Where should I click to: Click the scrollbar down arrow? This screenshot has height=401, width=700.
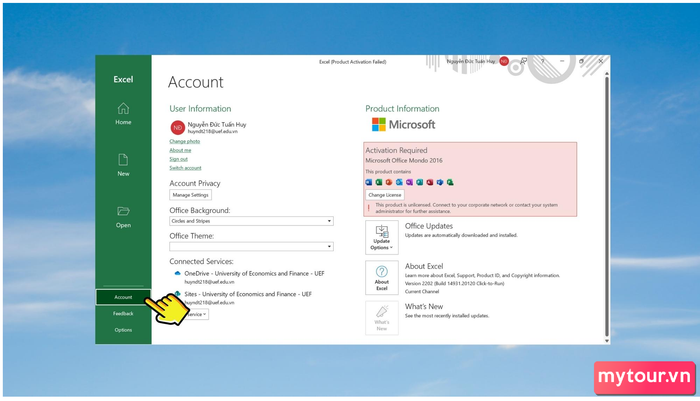607,340
